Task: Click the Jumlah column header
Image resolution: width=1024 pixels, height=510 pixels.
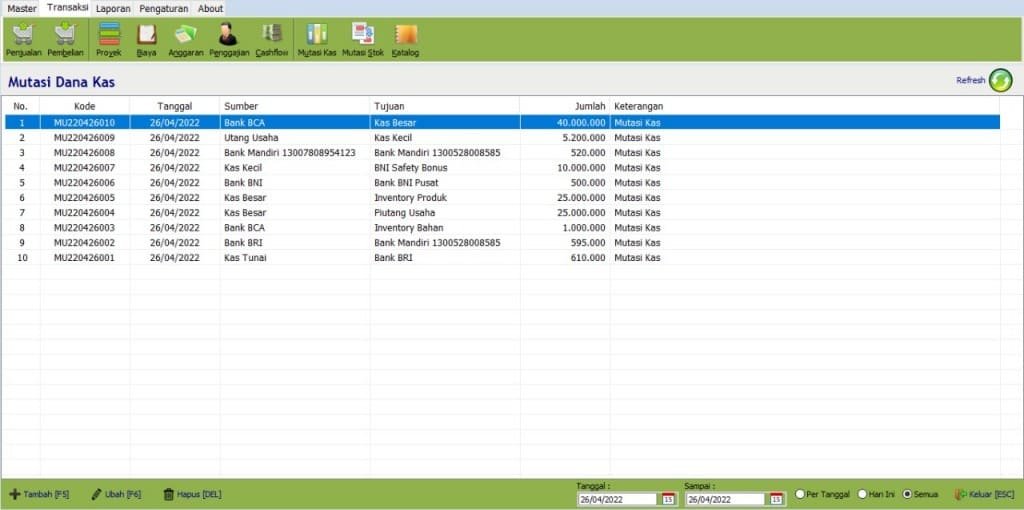Action: (565, 106)
